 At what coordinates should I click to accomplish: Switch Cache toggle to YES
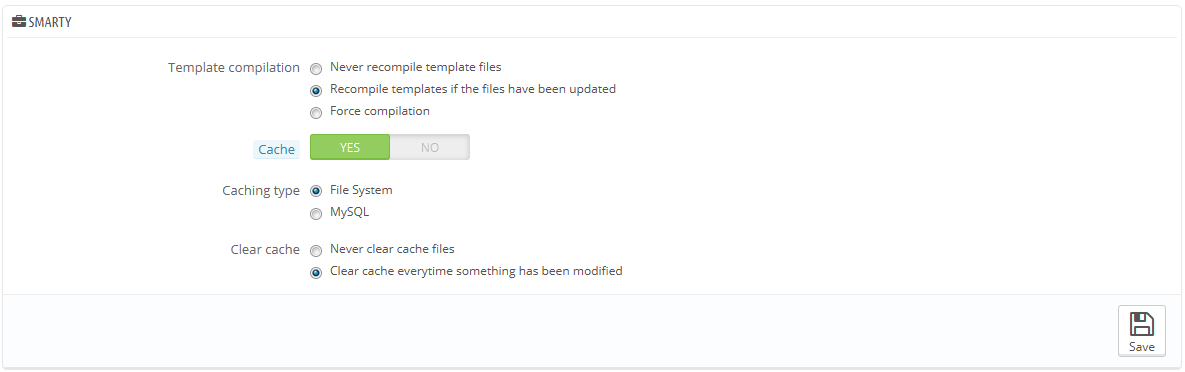350,147
